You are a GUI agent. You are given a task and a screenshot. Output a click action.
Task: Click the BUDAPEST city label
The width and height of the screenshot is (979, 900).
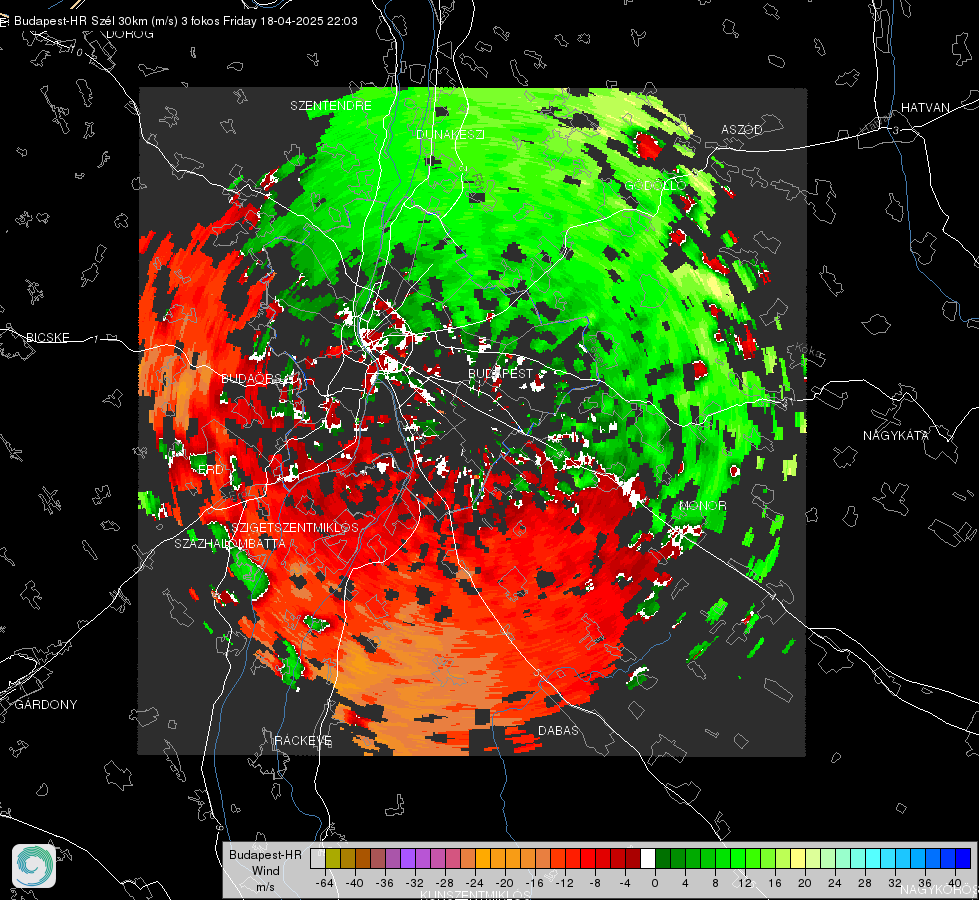(x=500, y=373)
